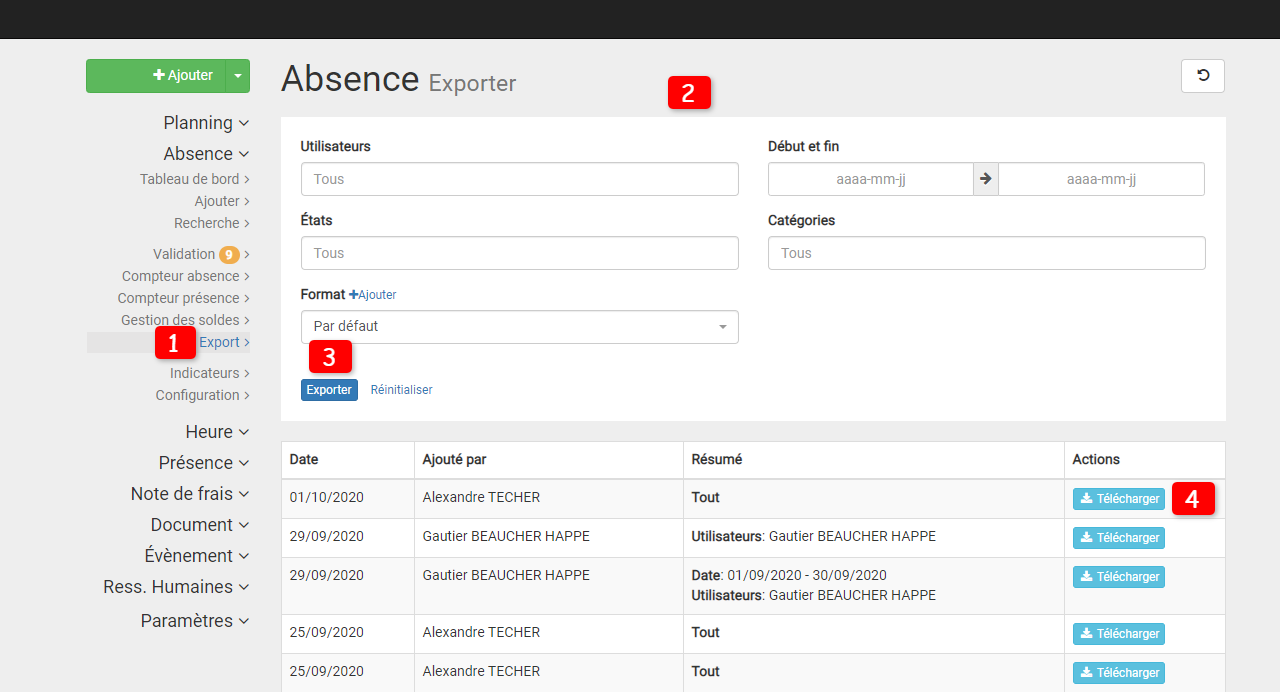Download export for Utilisateurs Gautier BEAUCHER HAPPE only

pos(1119,538)
